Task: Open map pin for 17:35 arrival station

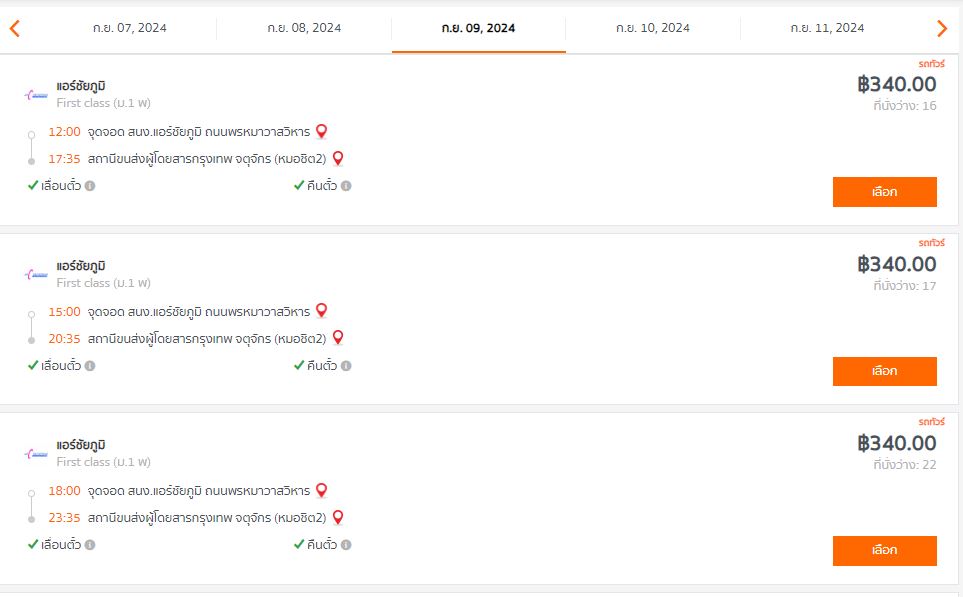Action: tap(338, 158)
